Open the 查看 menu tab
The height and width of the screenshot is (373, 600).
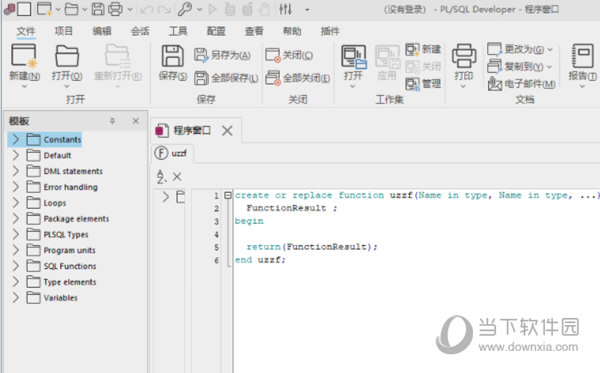tap(254, 31)
